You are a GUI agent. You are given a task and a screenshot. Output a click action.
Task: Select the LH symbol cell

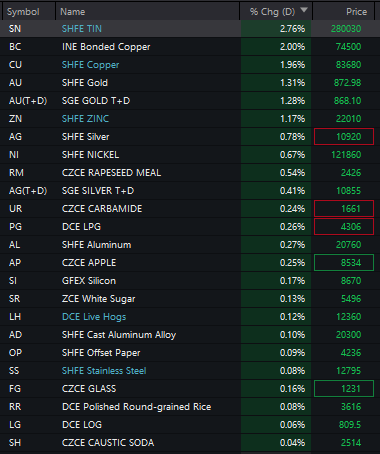coord(15,317)
